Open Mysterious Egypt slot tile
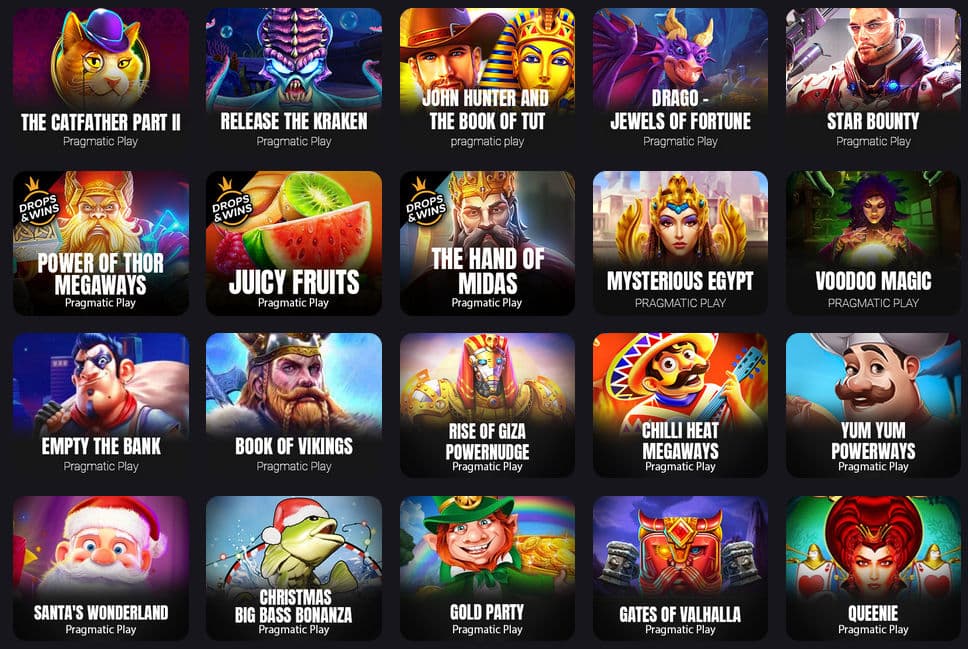The height and width of the screenshot is (649, 968). point(680,243)
